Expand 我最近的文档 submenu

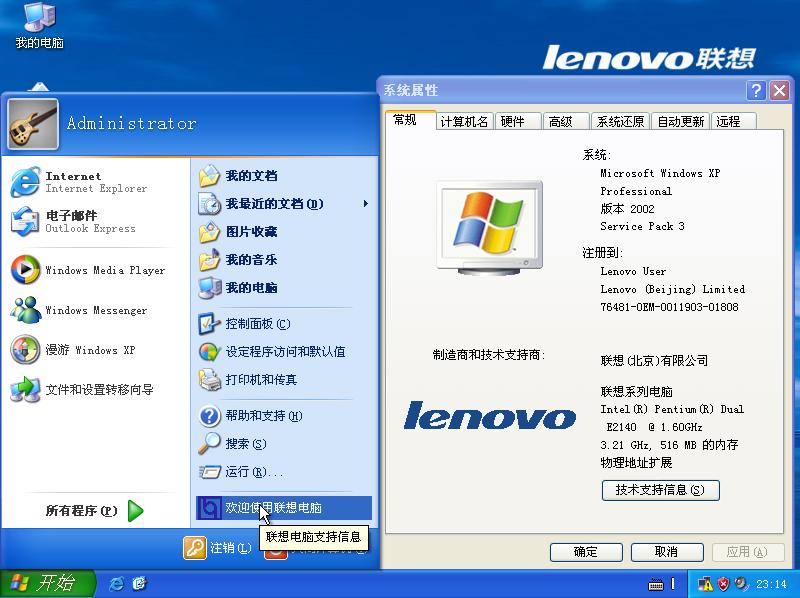(x=253, y=203)
